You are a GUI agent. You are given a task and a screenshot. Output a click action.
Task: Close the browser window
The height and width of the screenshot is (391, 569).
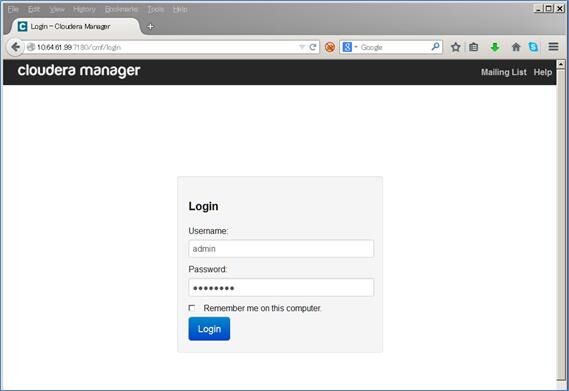[560, 8]
